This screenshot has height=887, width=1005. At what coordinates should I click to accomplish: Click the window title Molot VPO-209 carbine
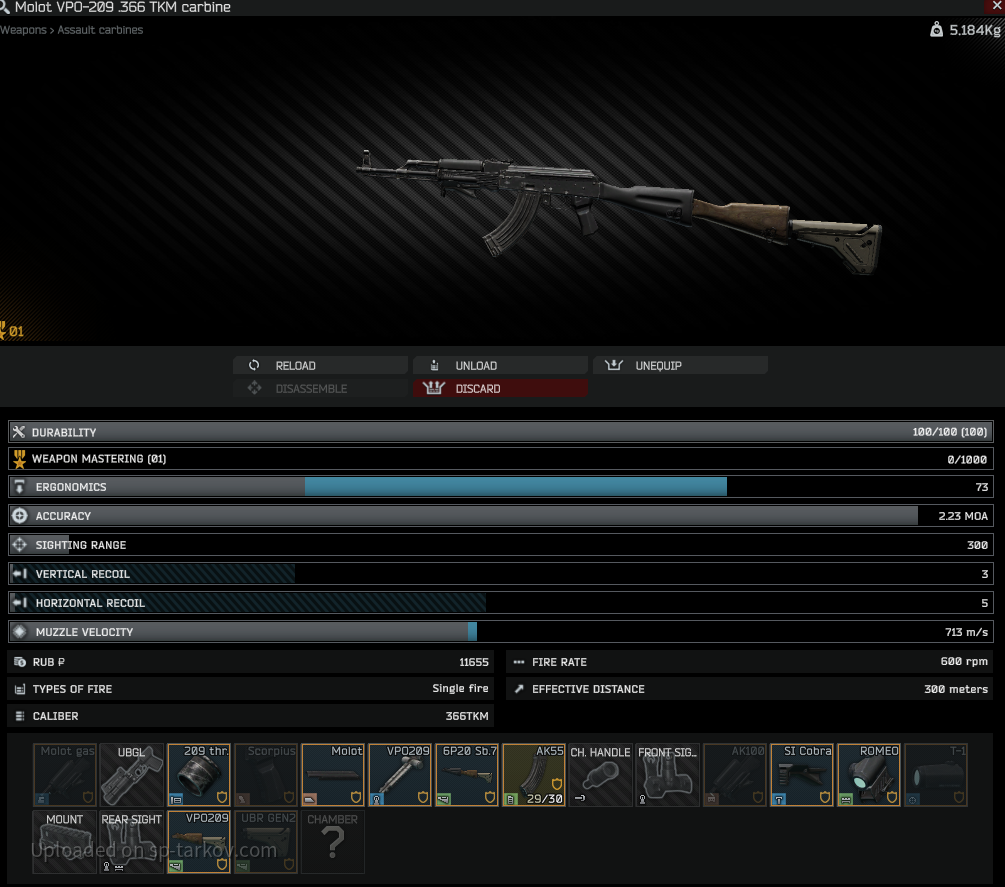122,7
